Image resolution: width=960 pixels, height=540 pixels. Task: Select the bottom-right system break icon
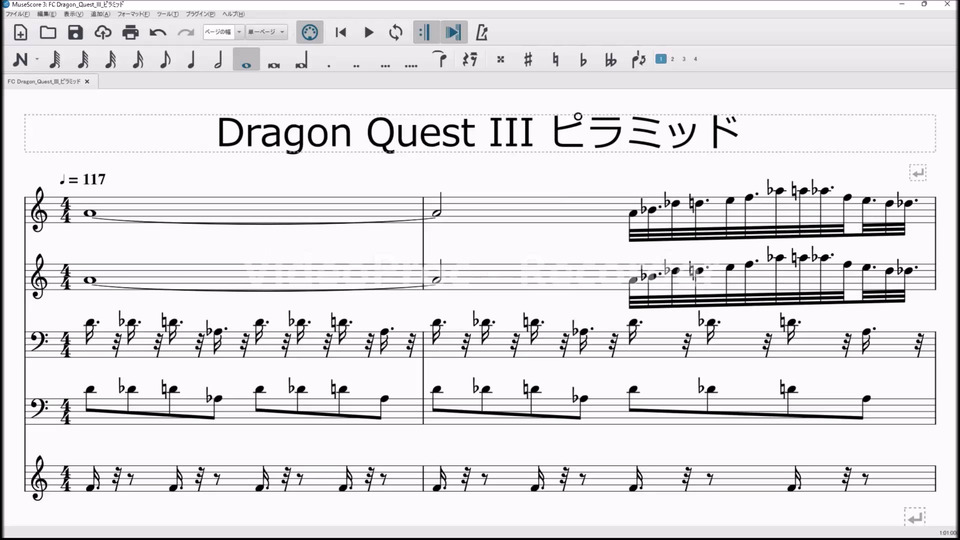914,517
